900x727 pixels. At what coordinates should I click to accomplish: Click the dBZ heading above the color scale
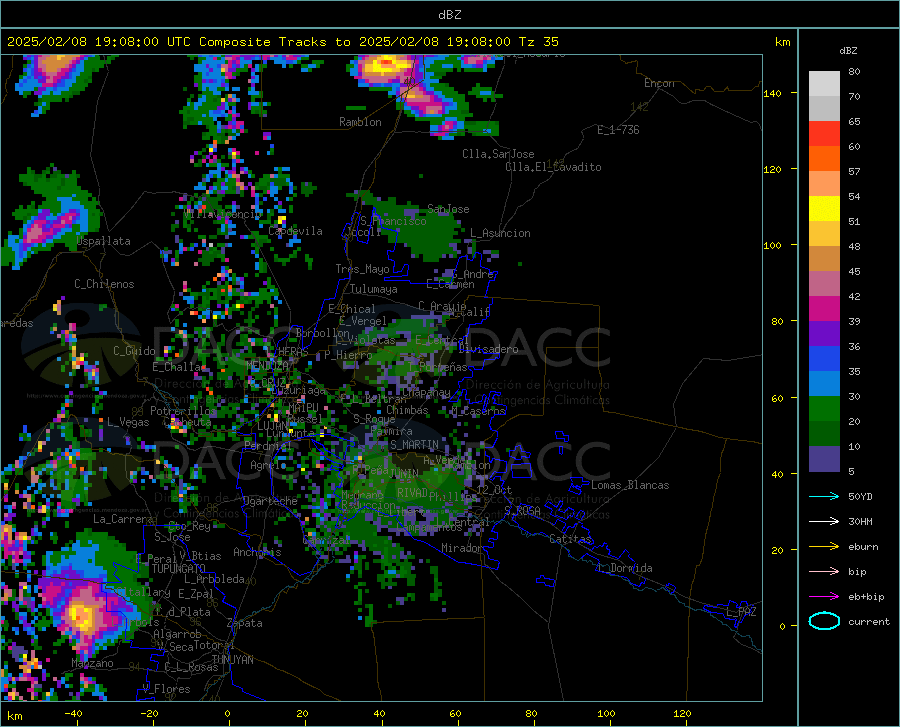click(x=848, y=50)
